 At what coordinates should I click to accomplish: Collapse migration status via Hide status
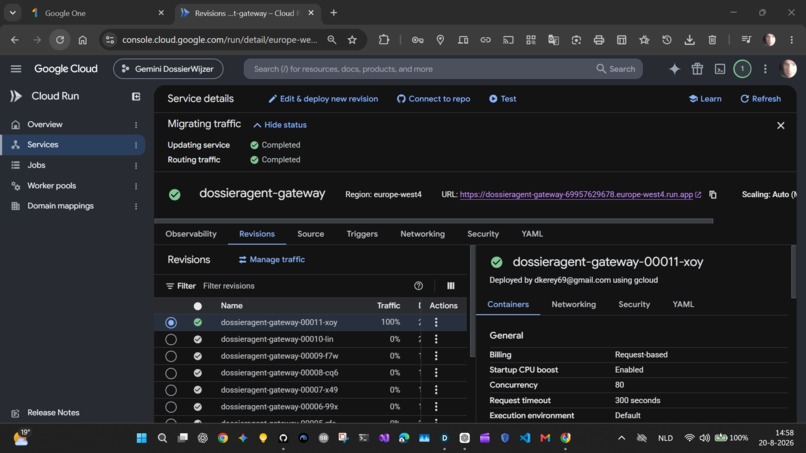(280, 125)
